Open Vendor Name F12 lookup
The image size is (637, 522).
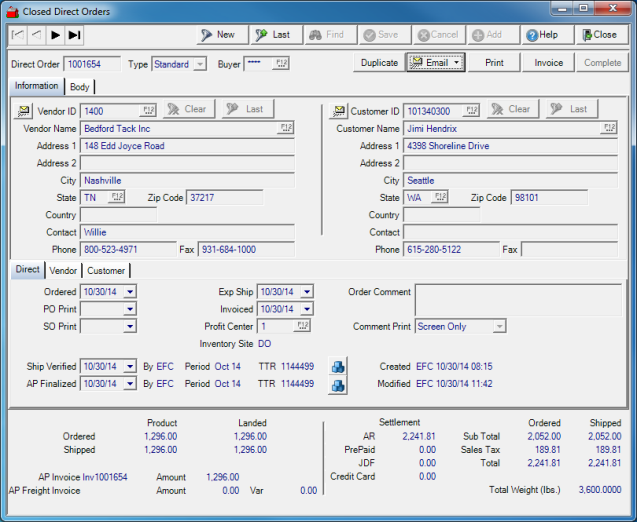point(287,128)
